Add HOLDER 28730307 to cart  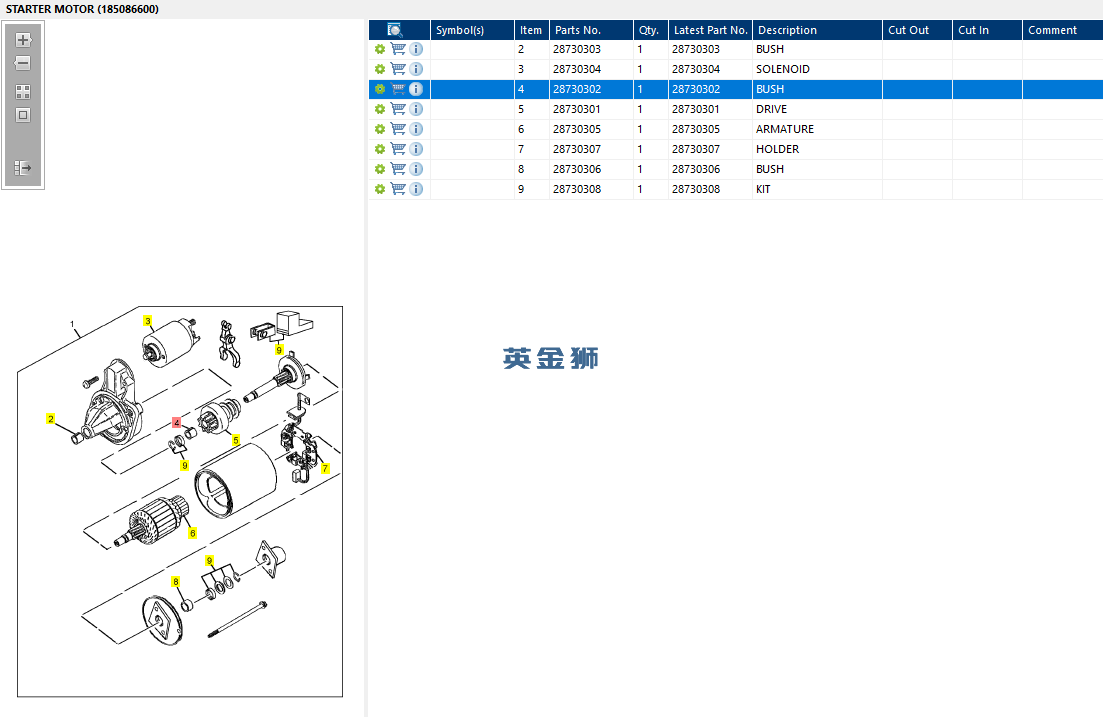tap(398, 149)
